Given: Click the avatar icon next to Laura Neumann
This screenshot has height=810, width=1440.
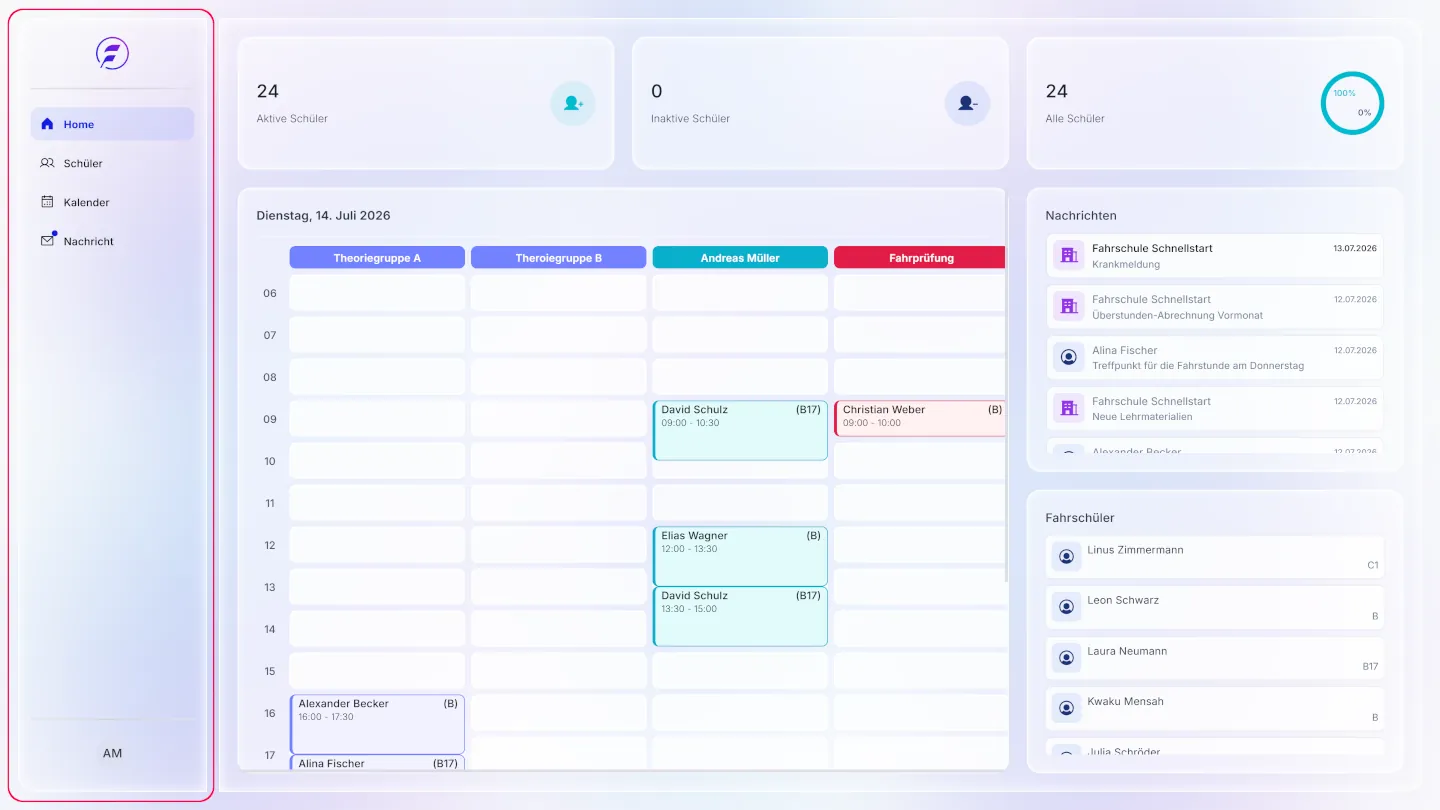Looking at the screenshot, I should 1067,657.
